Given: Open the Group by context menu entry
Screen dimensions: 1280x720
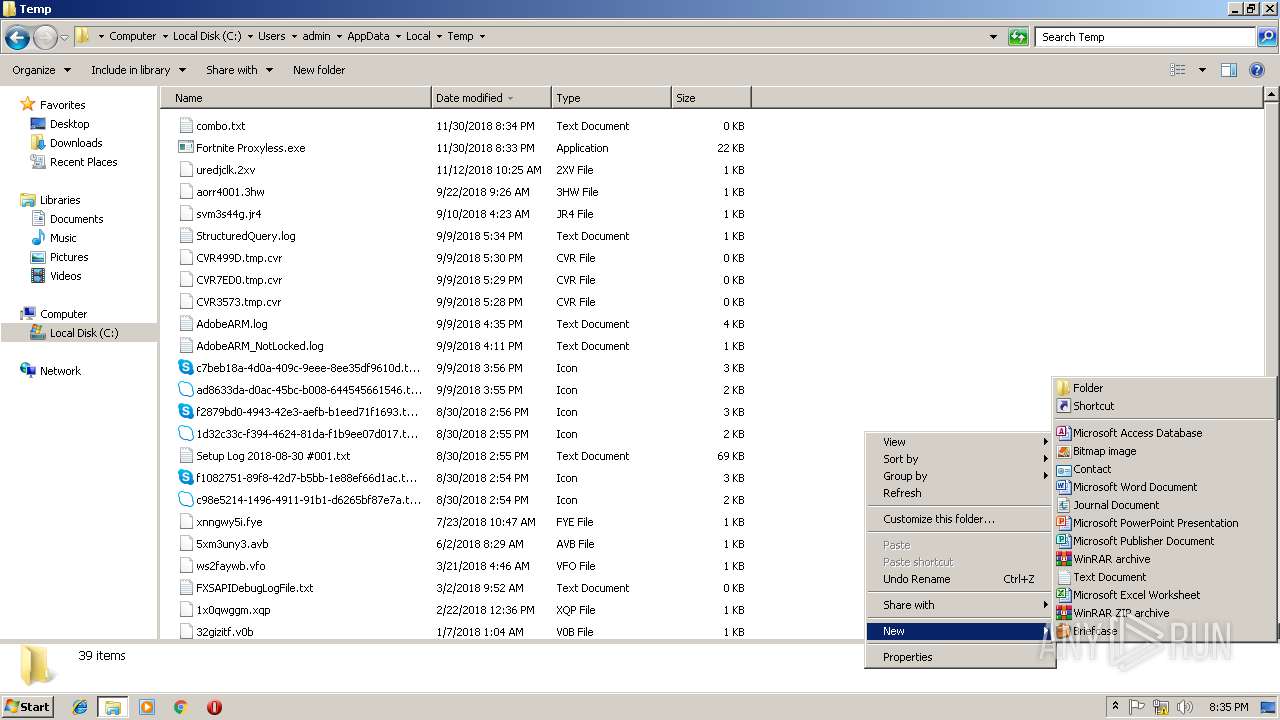Looking at the screenshot, I should click(x=960, y=476).
